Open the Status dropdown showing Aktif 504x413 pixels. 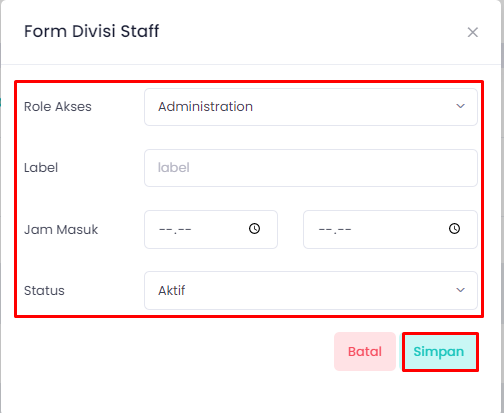coord(311,290)
